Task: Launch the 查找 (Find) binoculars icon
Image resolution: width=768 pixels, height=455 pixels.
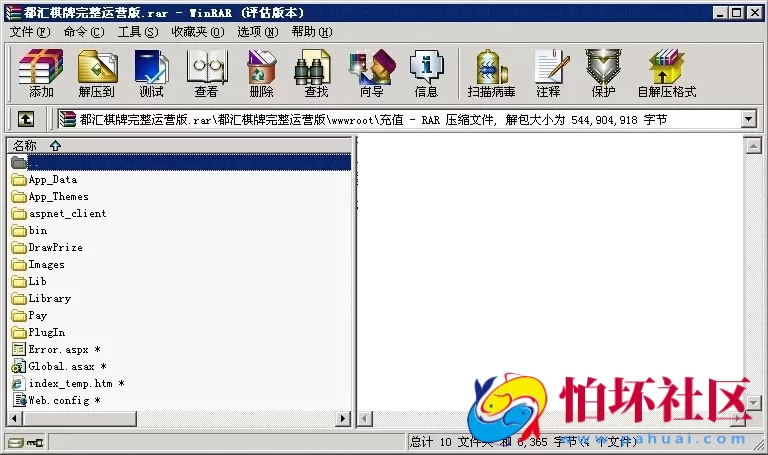Action: click(316, 73)
